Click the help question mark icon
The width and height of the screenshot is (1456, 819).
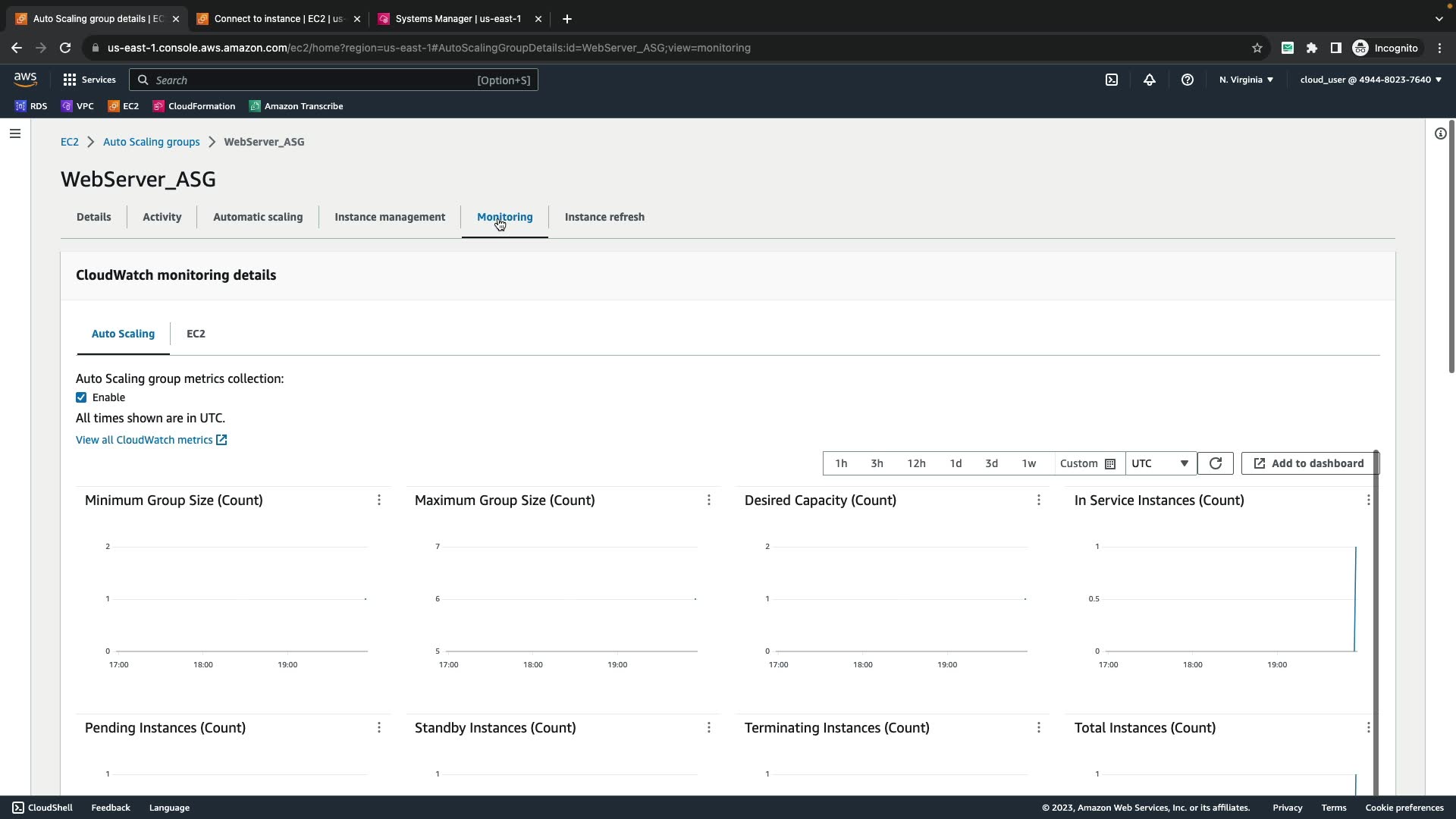1188,80
